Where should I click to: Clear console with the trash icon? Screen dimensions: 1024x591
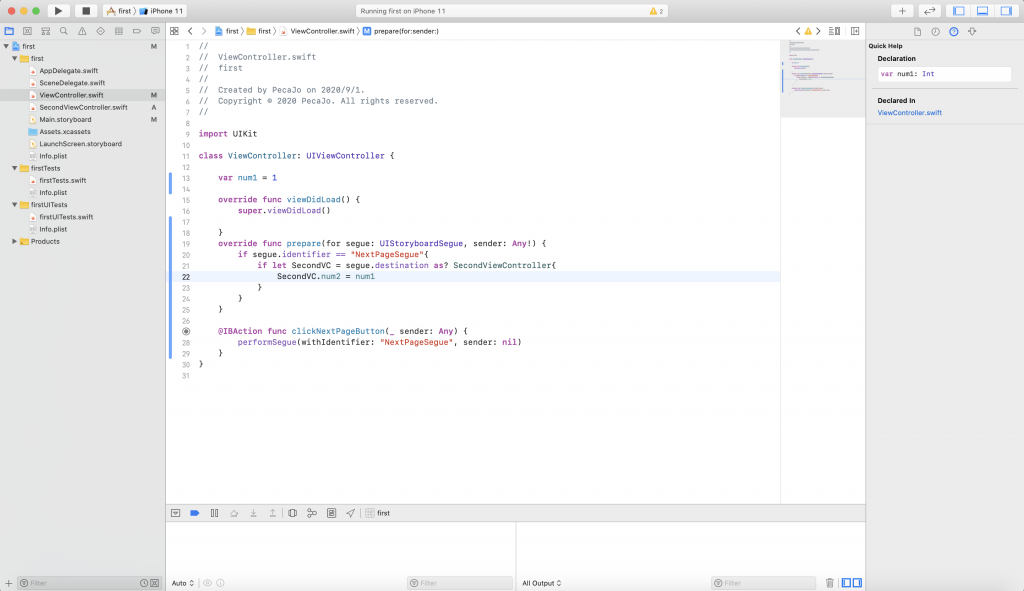click(829, 583)
